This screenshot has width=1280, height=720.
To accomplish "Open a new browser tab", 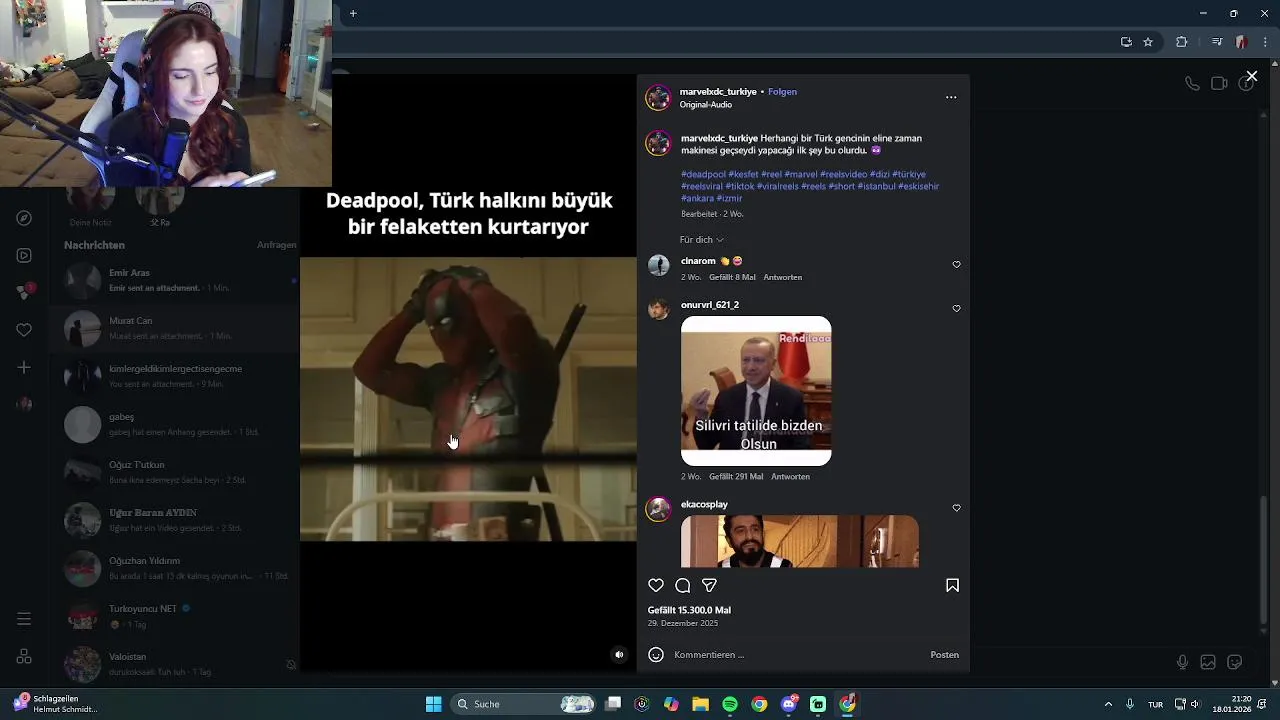I will [x=353, y=13].
